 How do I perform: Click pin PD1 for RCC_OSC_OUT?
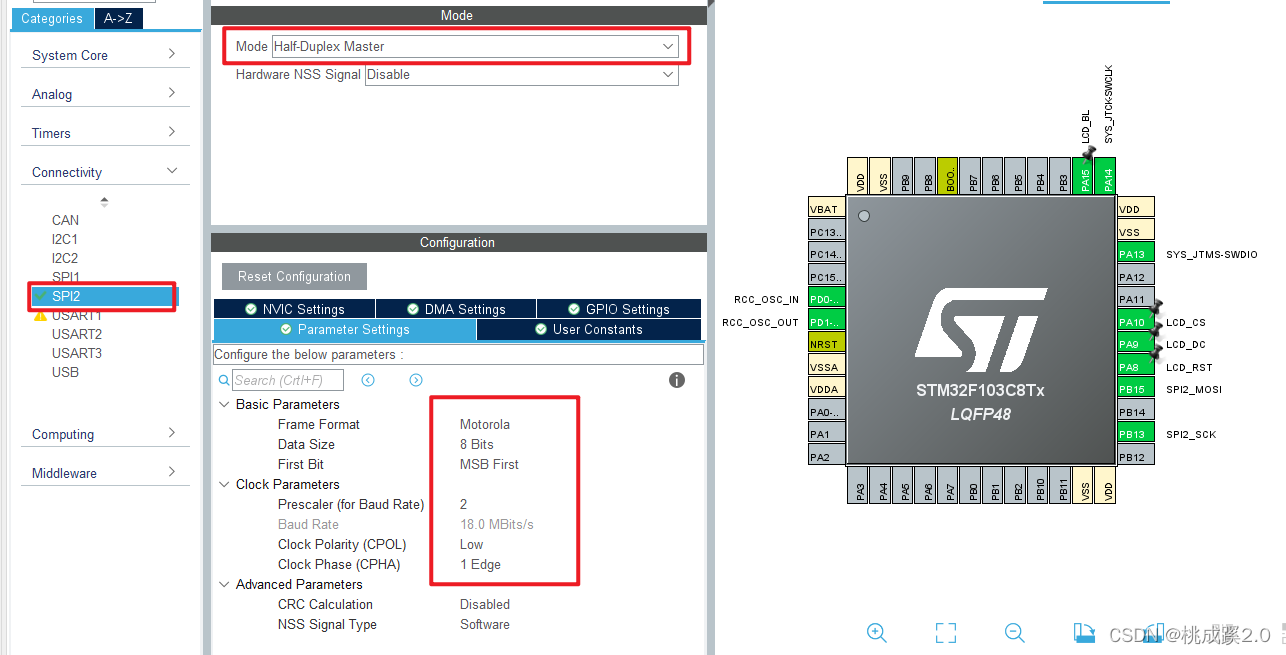827,322
